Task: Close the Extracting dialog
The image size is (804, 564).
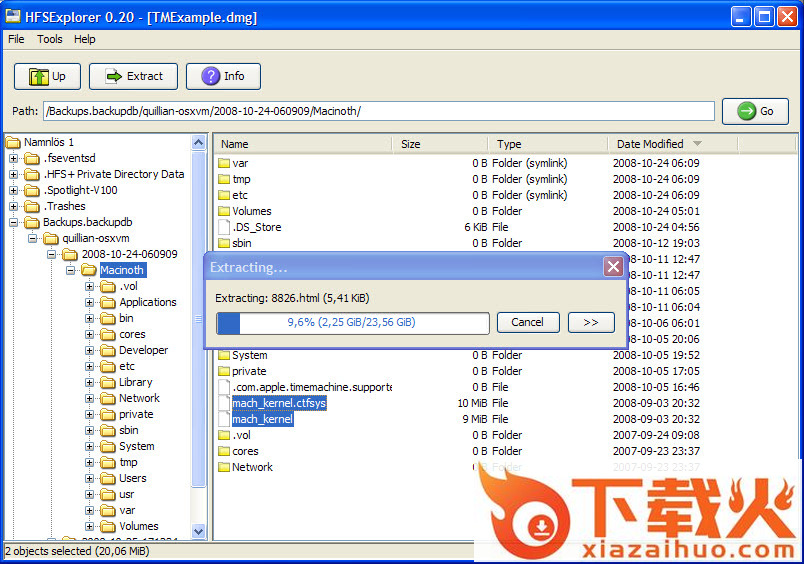Action: tap(613, 267)
